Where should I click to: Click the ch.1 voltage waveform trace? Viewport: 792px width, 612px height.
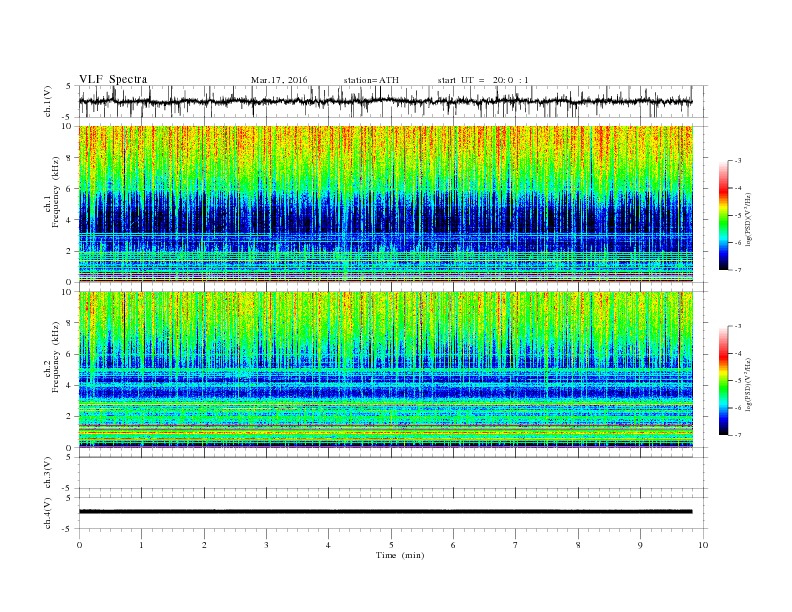[x=385, y=101]
